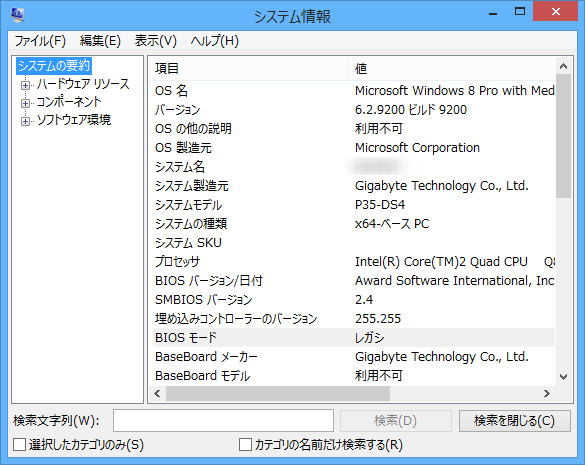Select ハードウェア リソース tree label
The height and width of the screenshot is (465, 585).
click(83, 84)
